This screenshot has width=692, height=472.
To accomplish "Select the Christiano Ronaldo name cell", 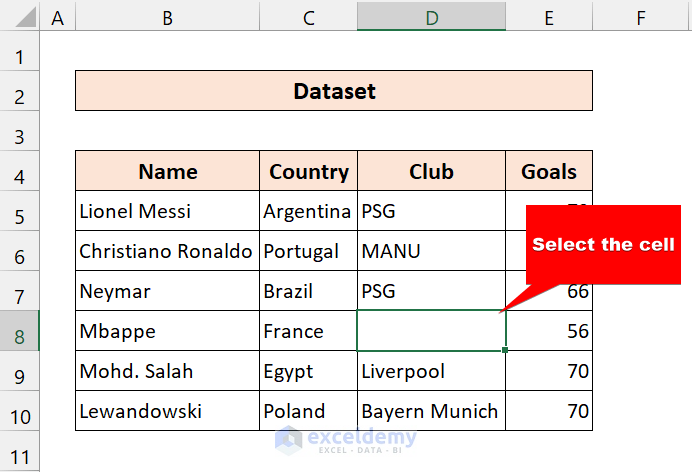I will click(x=167, y=251).
